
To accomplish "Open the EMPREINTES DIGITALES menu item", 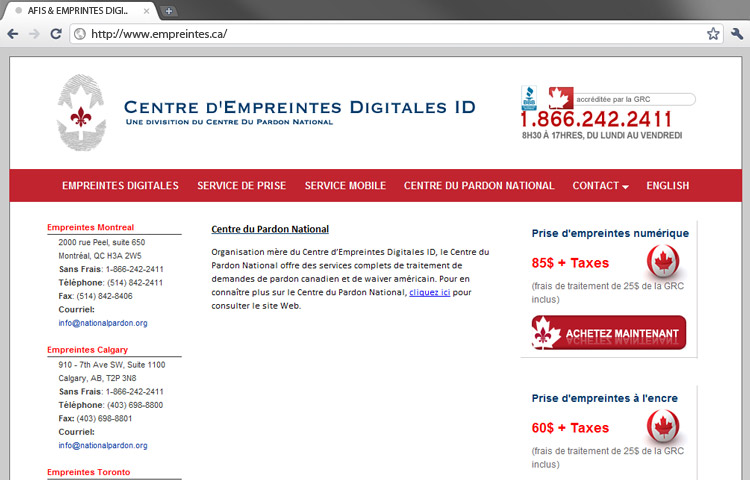I will point(120,185).
